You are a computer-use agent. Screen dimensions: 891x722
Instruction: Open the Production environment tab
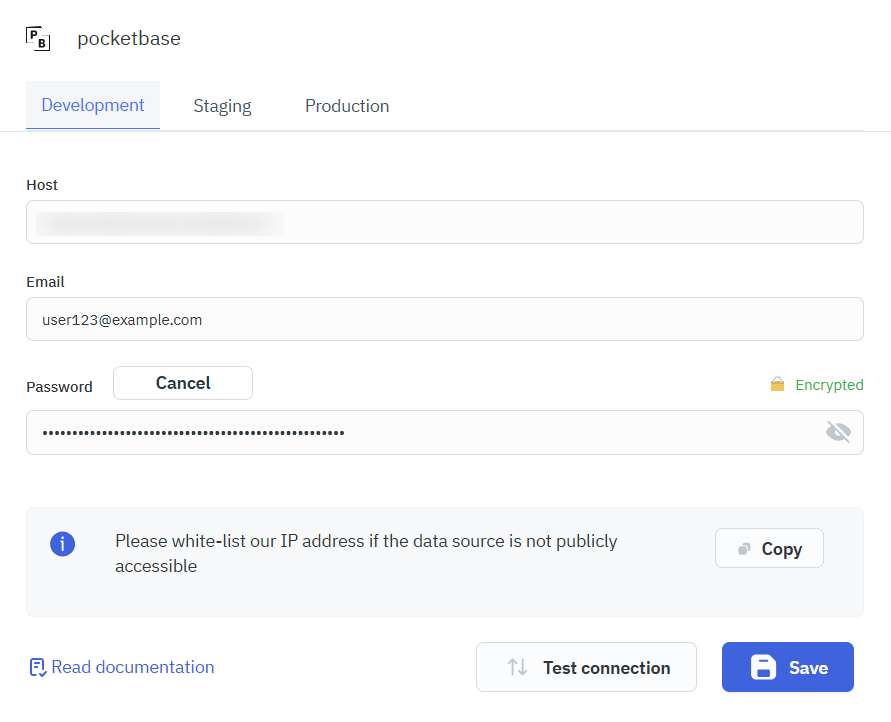click(347, 105)
